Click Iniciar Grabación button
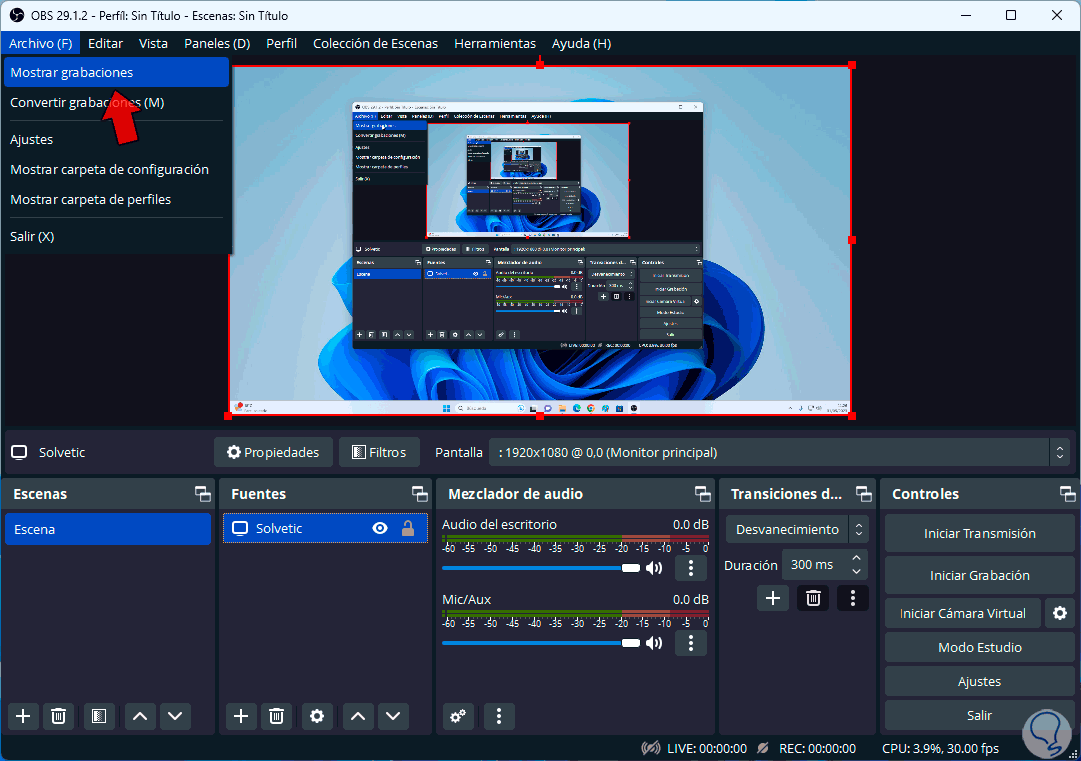Image resolution: width=1081 pixels, height=761 pixels. click(979, 575)
